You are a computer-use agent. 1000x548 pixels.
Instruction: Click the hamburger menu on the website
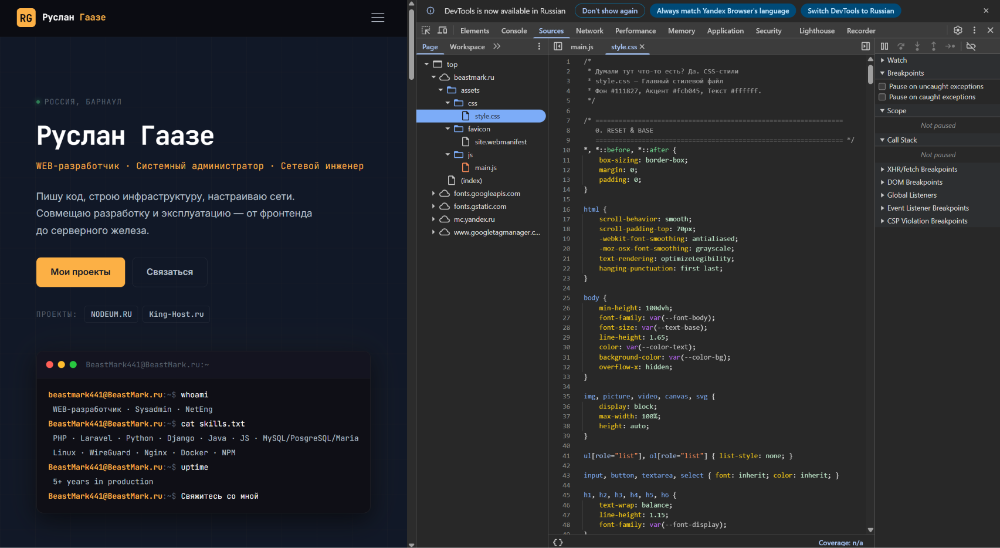pos(378,18)
